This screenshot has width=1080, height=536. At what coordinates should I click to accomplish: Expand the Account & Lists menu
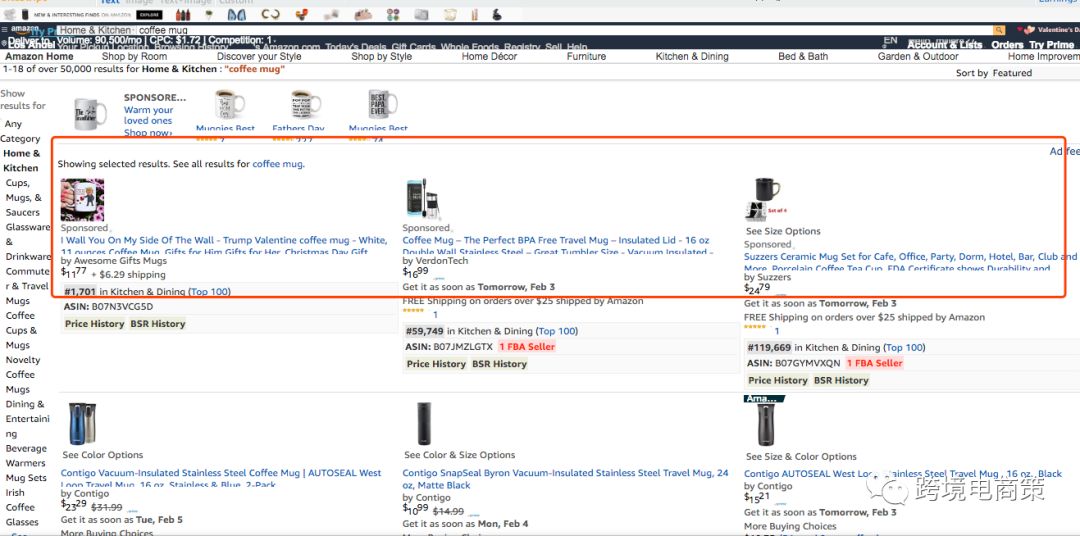click(x=944, y=45)
